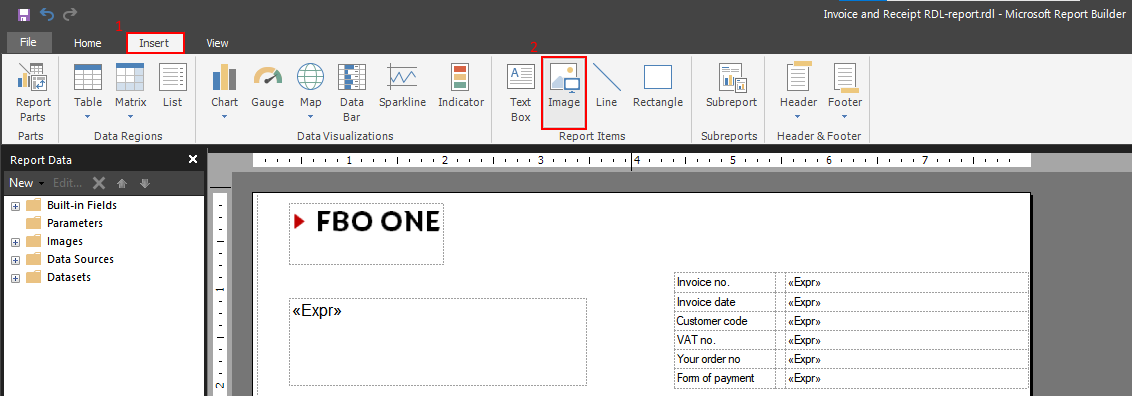Select the large «Expr» address text box
This screenshot has height=396, width=1132.
[x=438, y=342]
